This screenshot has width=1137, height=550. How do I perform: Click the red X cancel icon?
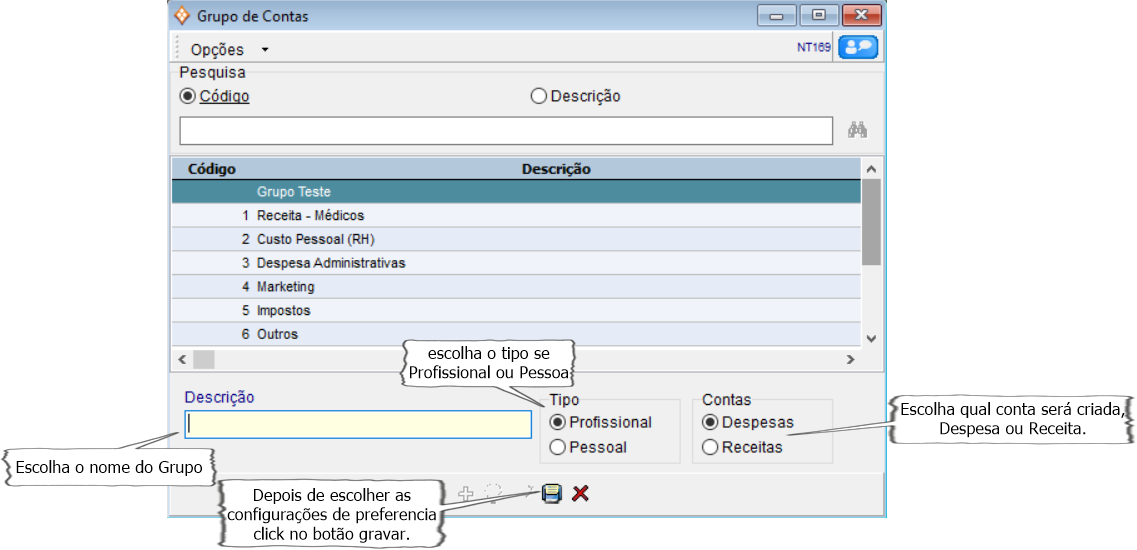[580, 493]
